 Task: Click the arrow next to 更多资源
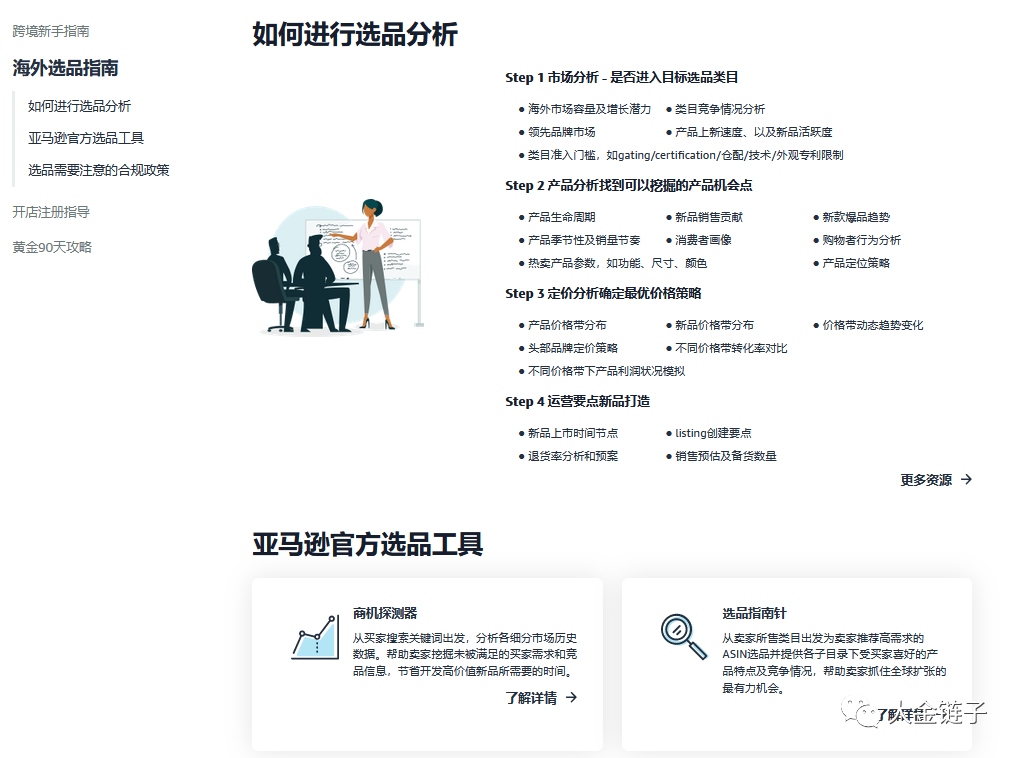966,480
